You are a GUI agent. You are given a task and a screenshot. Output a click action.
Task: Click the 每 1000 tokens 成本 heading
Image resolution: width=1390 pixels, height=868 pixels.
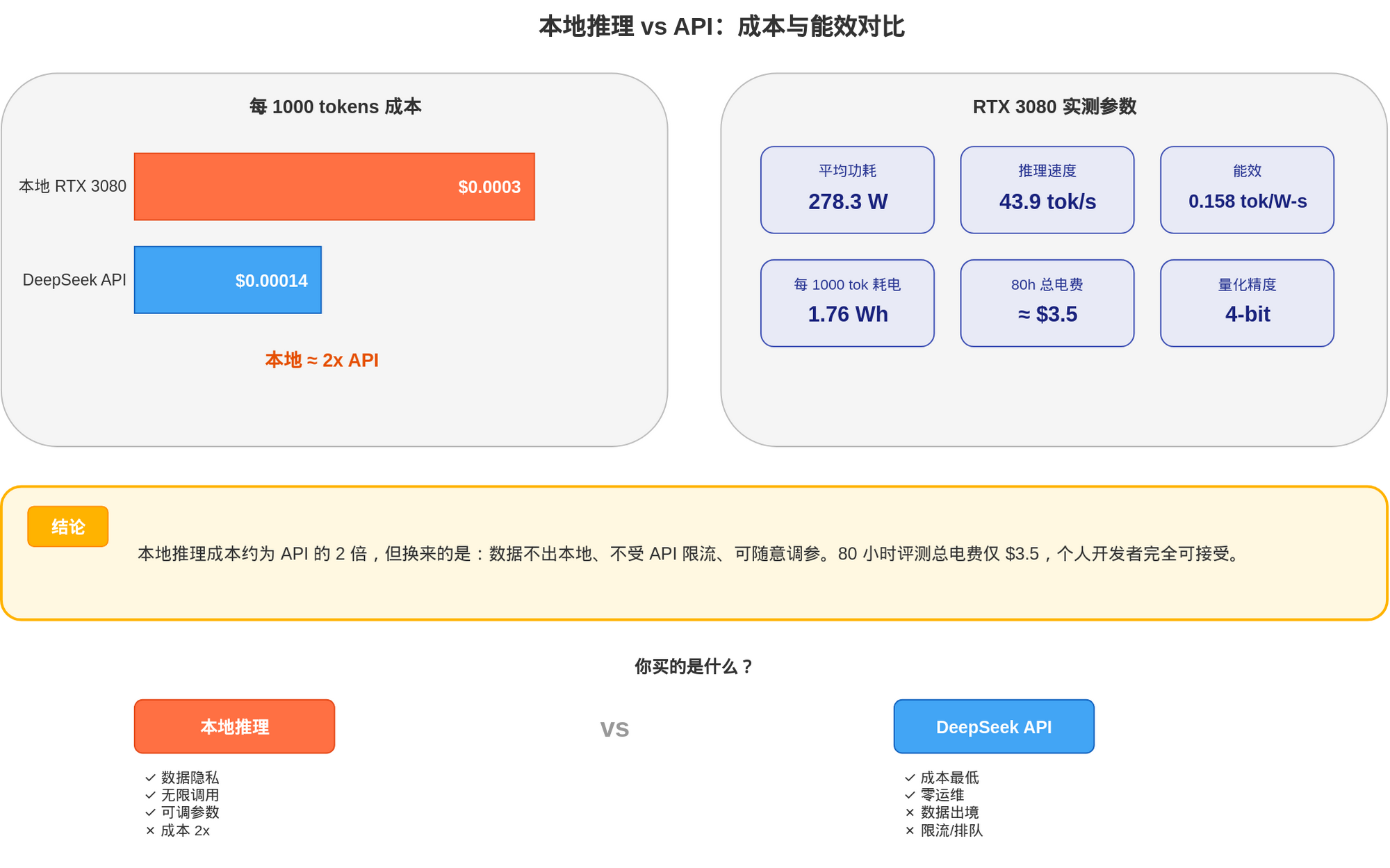pos(335,106)
